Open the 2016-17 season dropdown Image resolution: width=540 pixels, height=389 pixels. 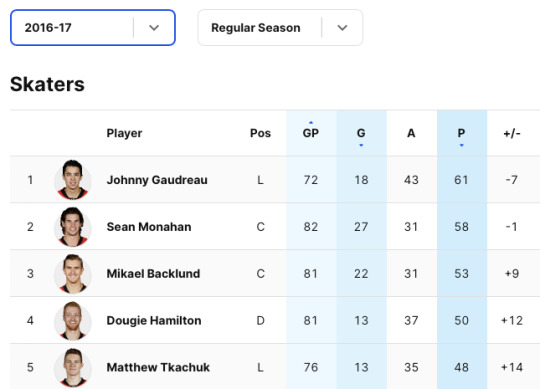tap(93, 28)
